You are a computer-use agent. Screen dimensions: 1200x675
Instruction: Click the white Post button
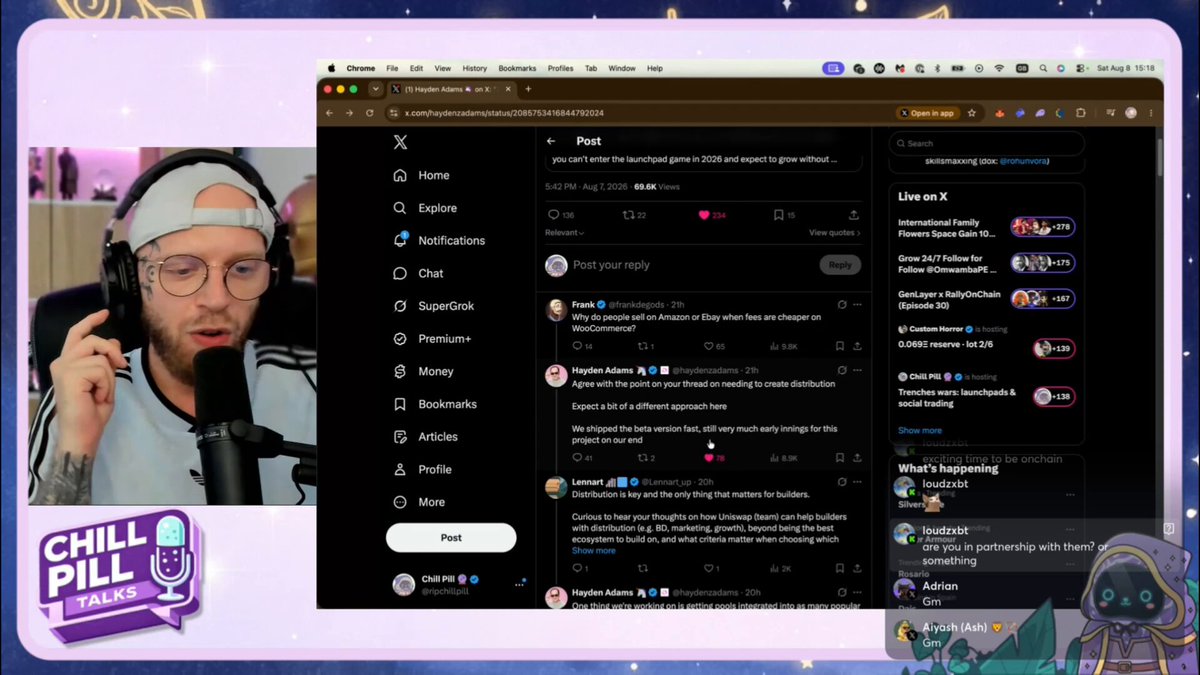(x=451, y=537)
